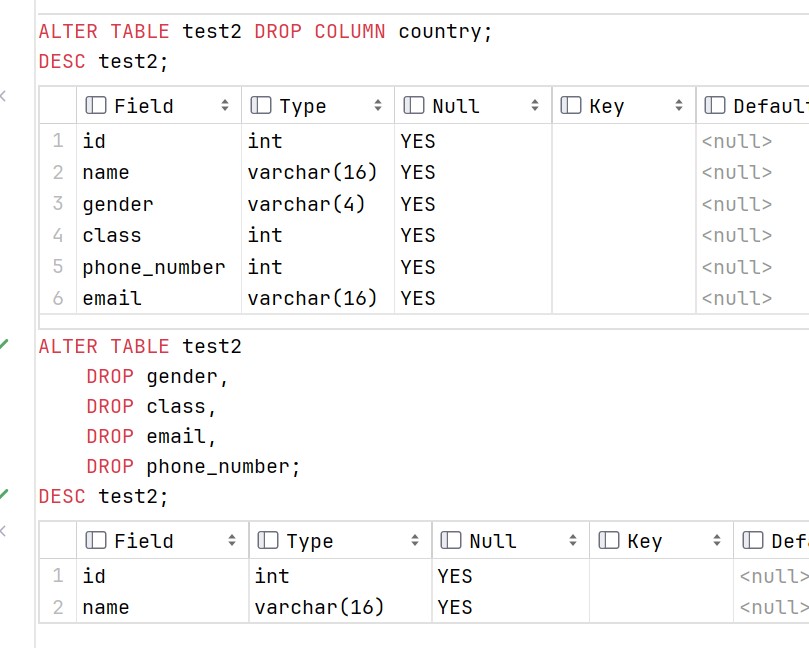Click the Type column icon in second table

pyautogui.click(x=268, y=540)
